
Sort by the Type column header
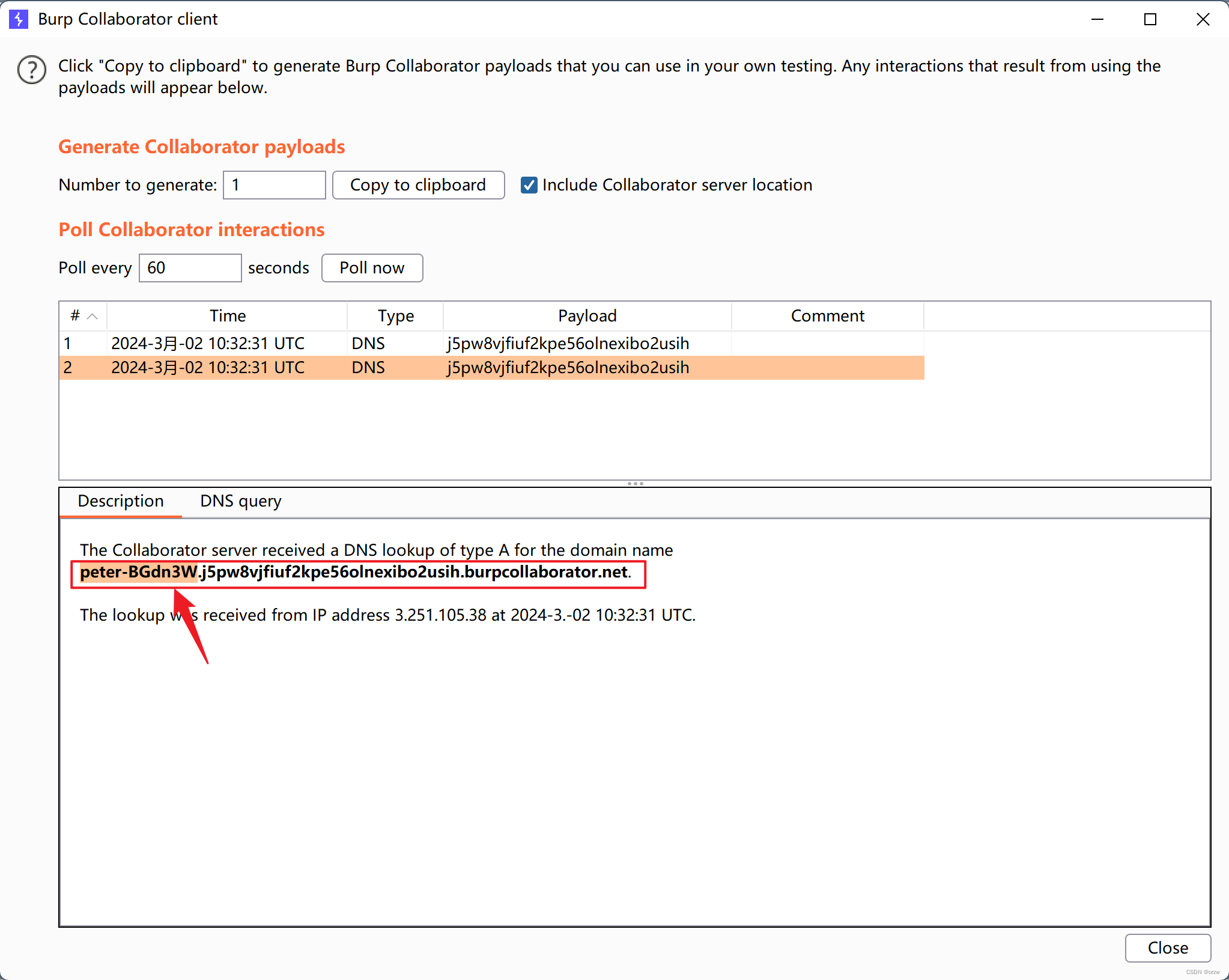point(395,316)
